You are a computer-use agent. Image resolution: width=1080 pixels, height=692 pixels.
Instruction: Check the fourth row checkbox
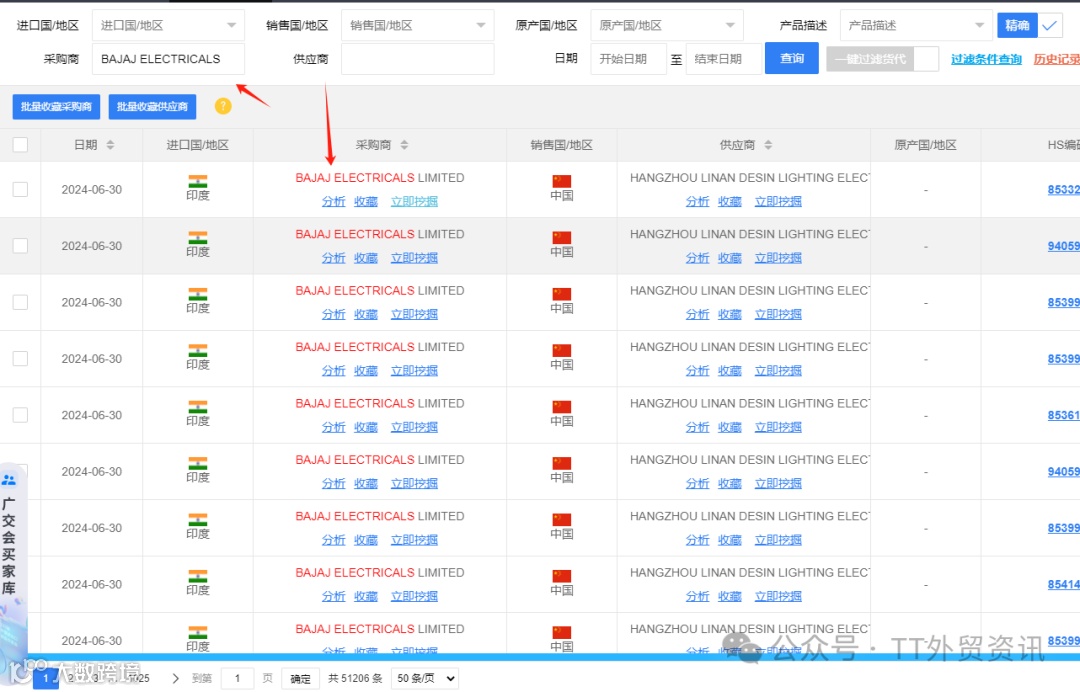[21, 359]
